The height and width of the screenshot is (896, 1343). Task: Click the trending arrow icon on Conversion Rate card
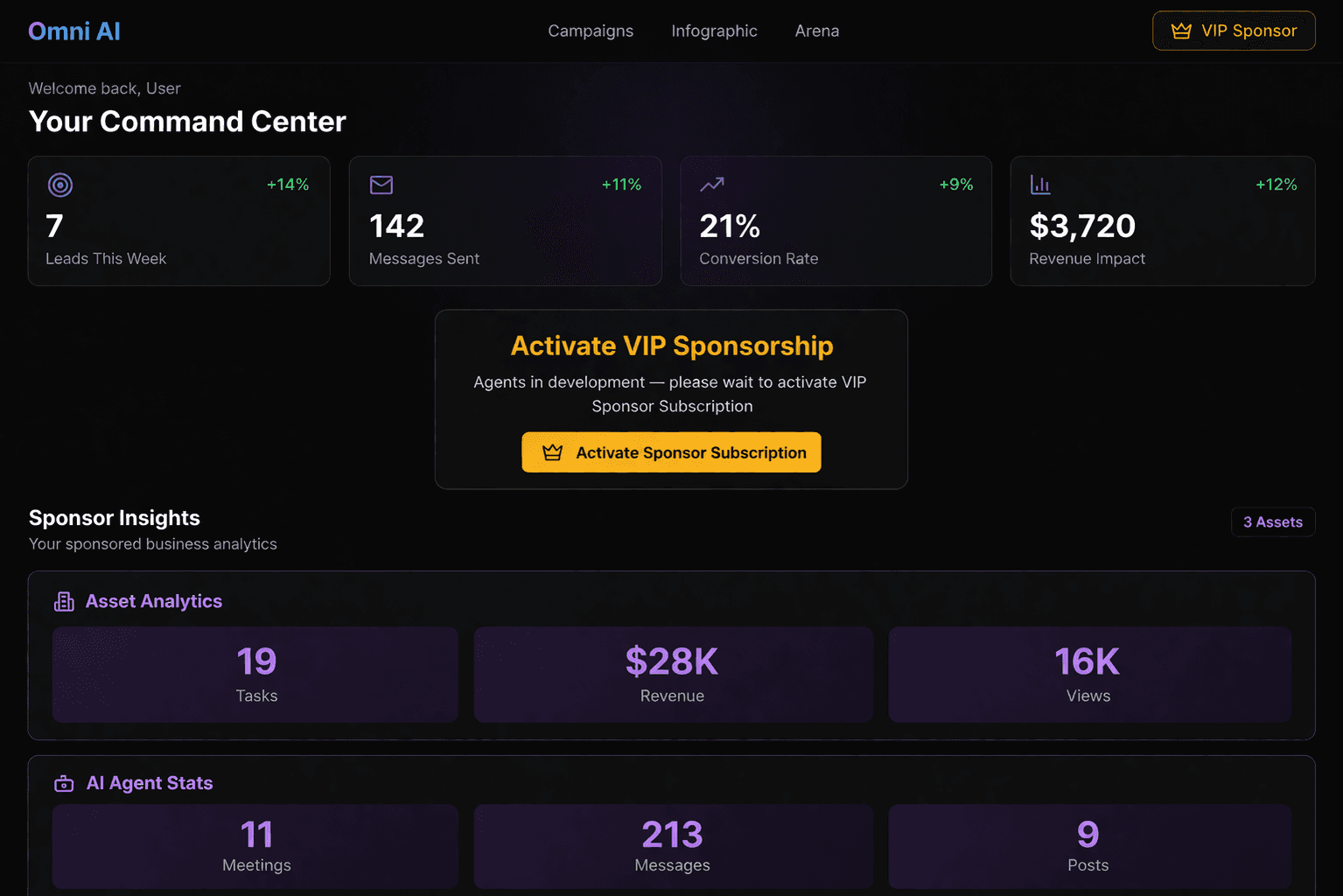[711, 185]
